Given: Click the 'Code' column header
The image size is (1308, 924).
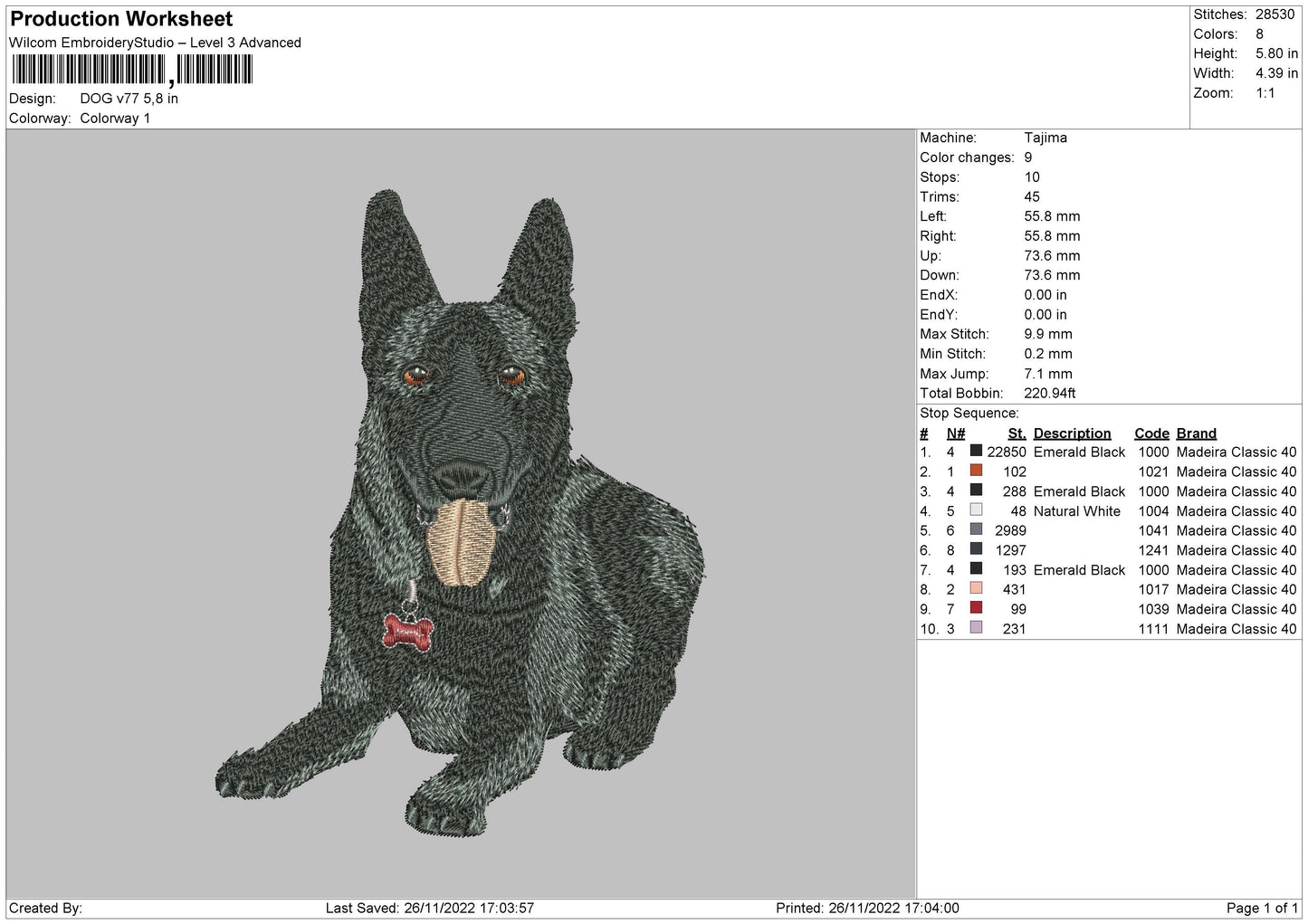Looking at the screenshot, I should point(1152,433).
